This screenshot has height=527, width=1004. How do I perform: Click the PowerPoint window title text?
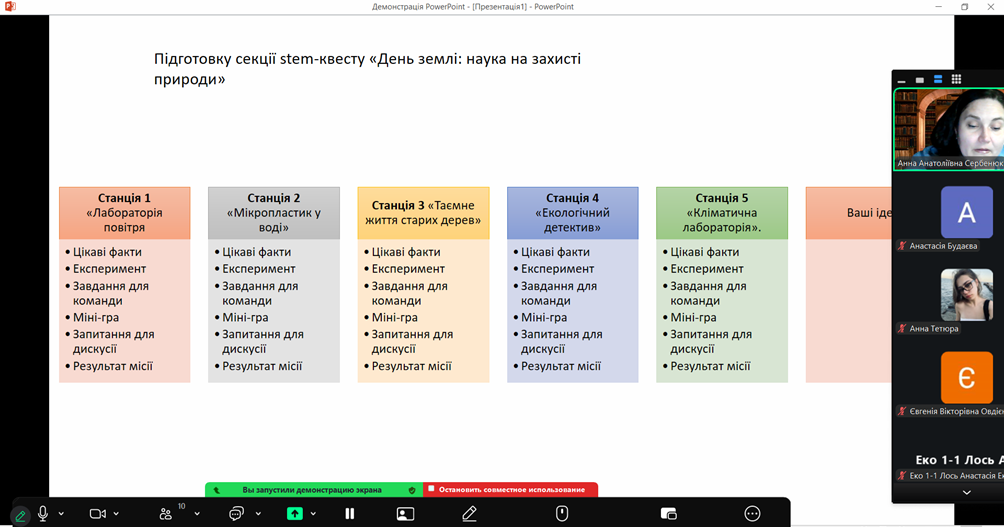[473, 6]
